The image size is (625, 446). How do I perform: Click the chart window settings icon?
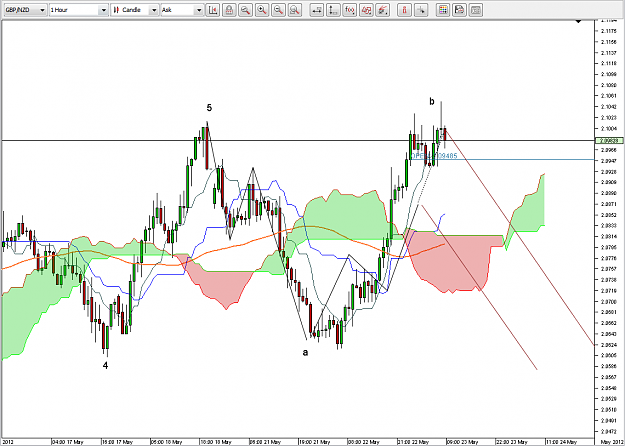(476, 10)
